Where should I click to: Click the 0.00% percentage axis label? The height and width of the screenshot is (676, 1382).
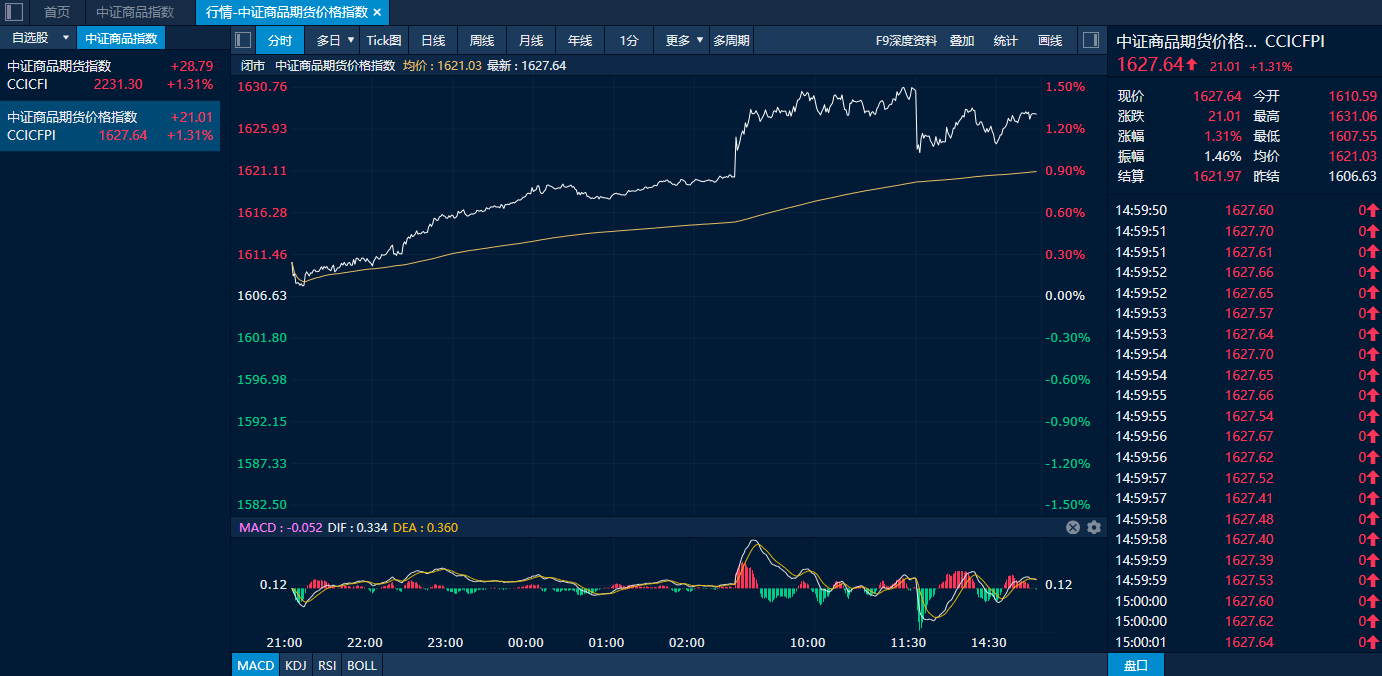point(1066,296)
